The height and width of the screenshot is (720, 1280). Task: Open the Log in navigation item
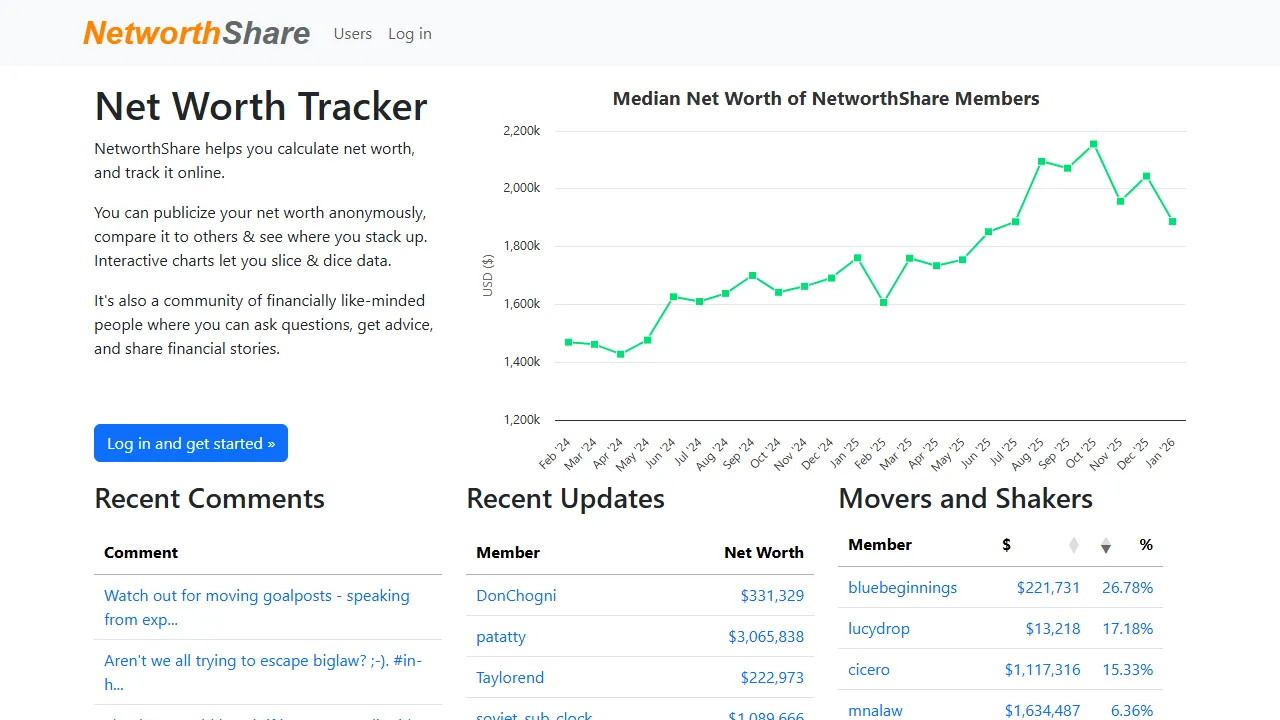tap(409, 33)
